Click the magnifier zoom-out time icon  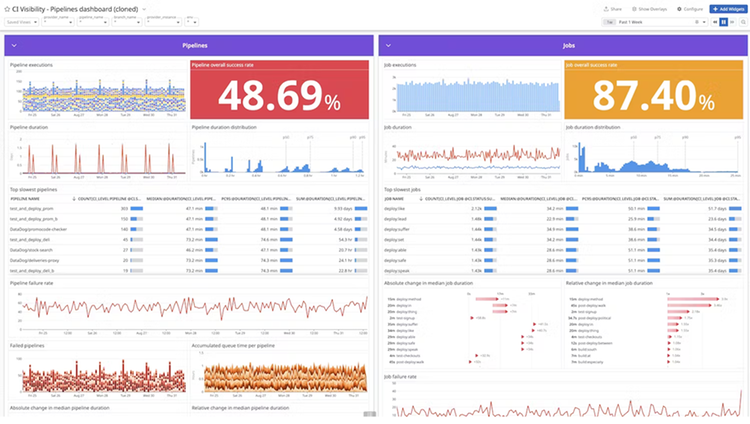743,22
